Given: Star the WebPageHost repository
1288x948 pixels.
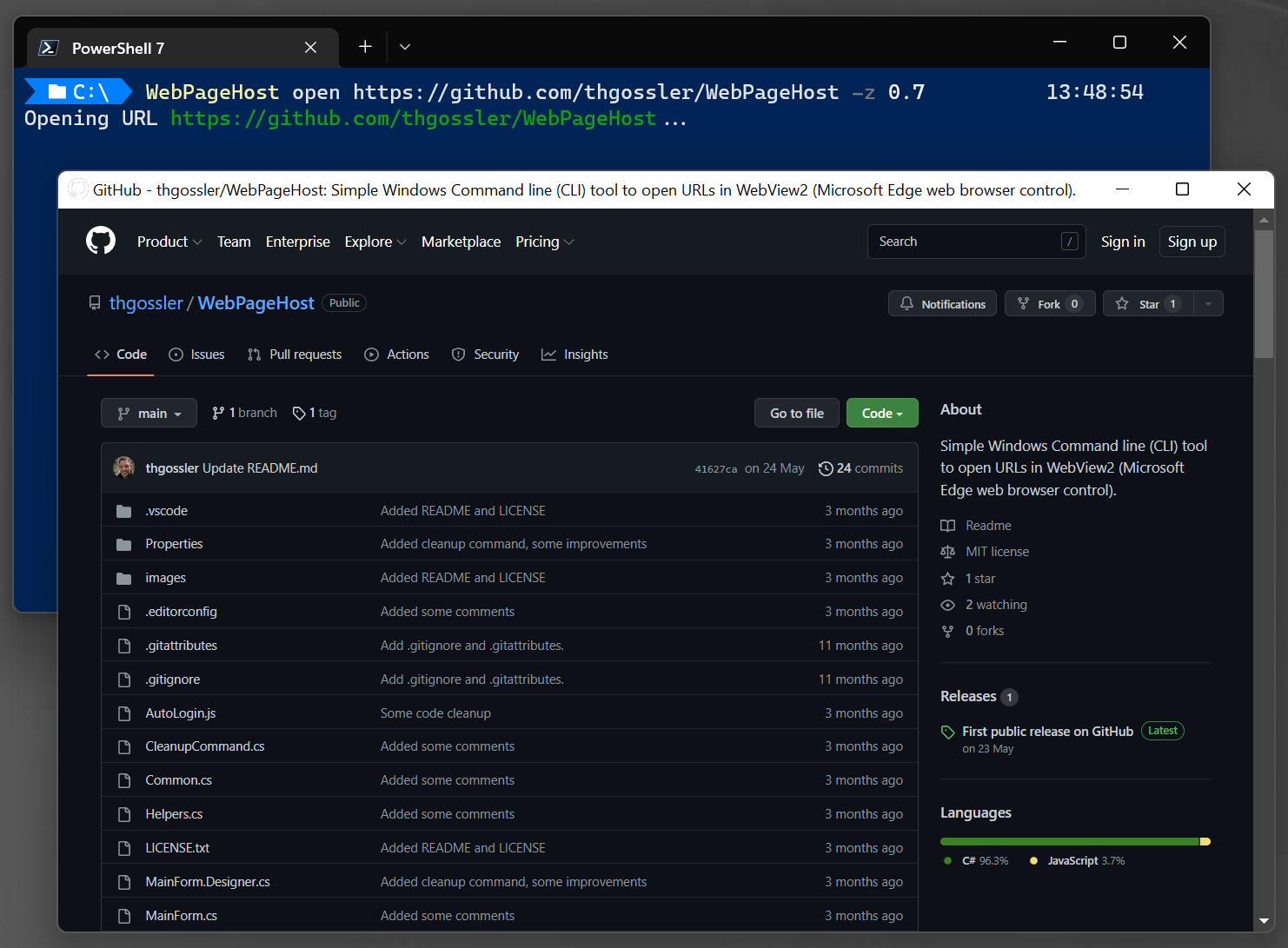Looking at the screenshot, I should [1149, 304].
